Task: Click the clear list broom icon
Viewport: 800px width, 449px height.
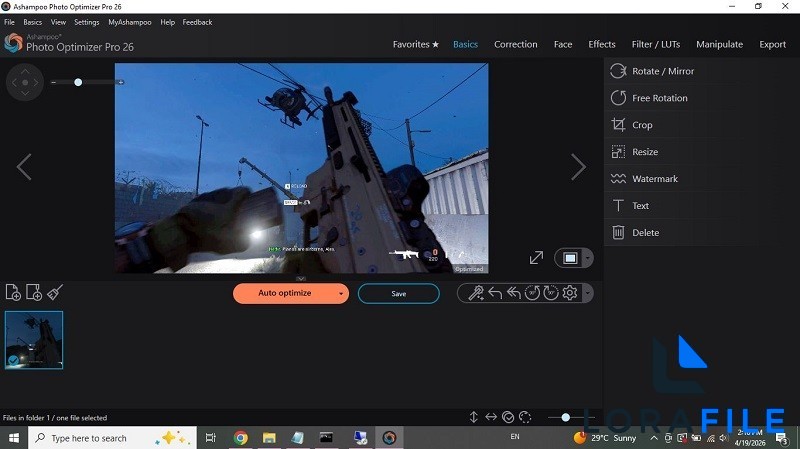Action: pyautogui.click(x=55, y=292)
